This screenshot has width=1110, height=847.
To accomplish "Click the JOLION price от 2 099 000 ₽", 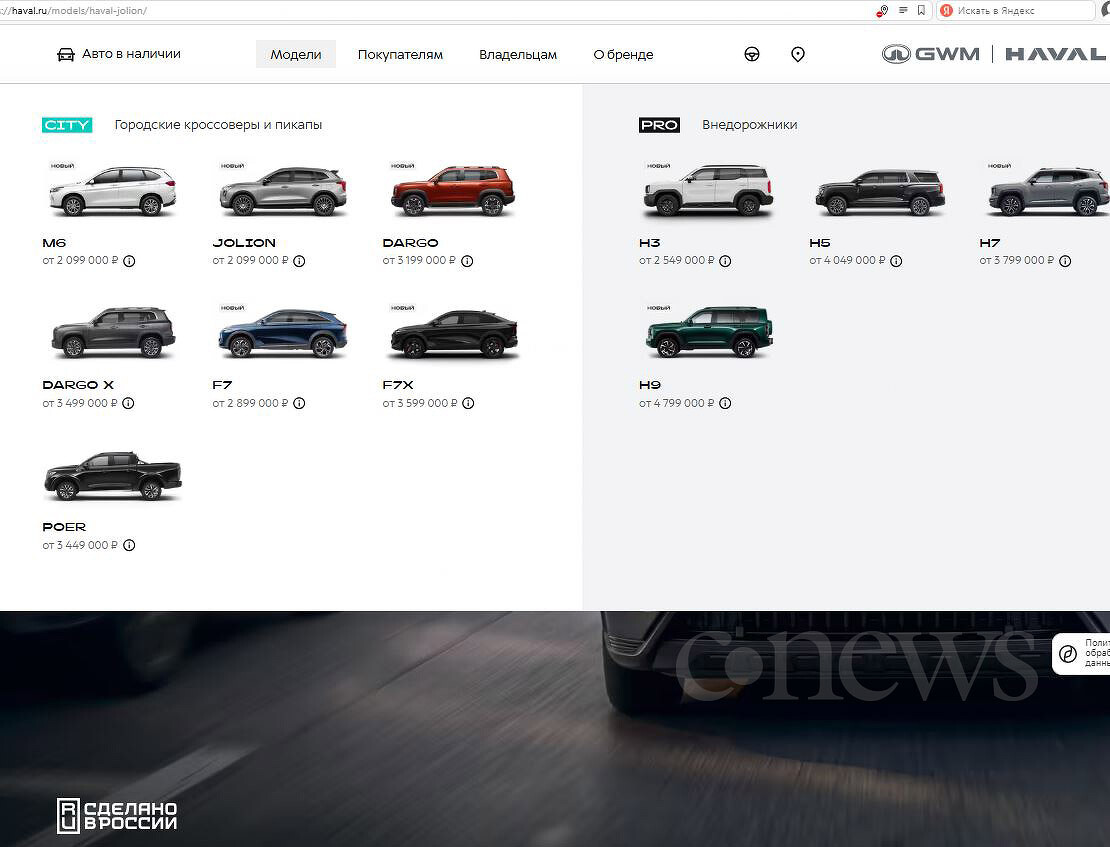I will click(x=251, y=261).
